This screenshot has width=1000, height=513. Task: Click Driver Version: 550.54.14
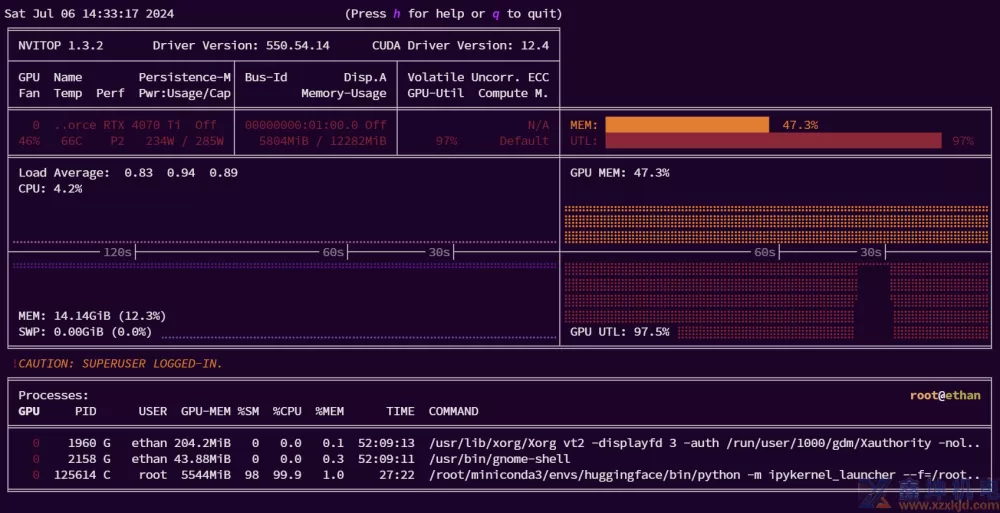point(241,45)
